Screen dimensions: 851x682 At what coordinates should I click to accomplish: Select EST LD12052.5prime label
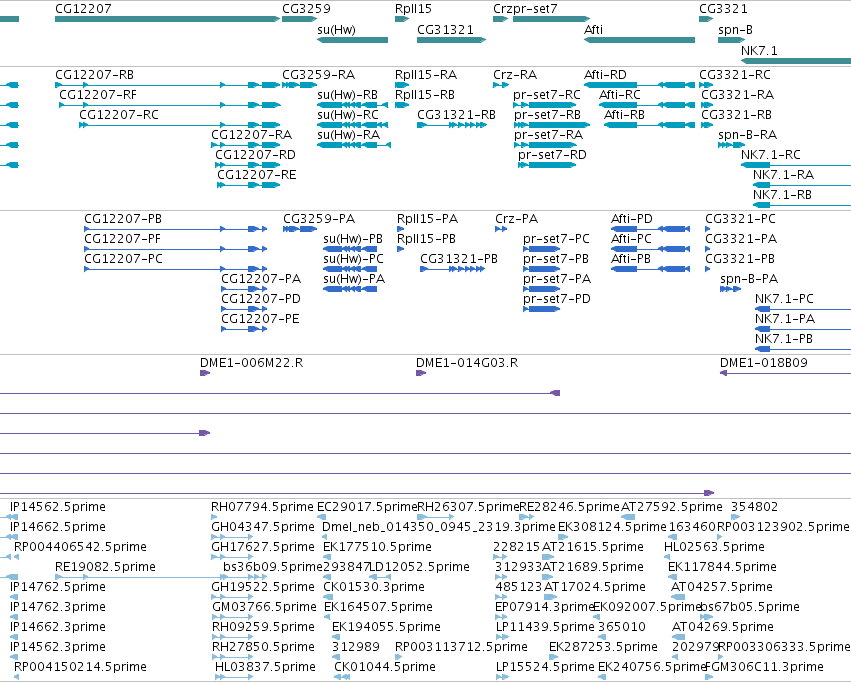coord(419,567)
